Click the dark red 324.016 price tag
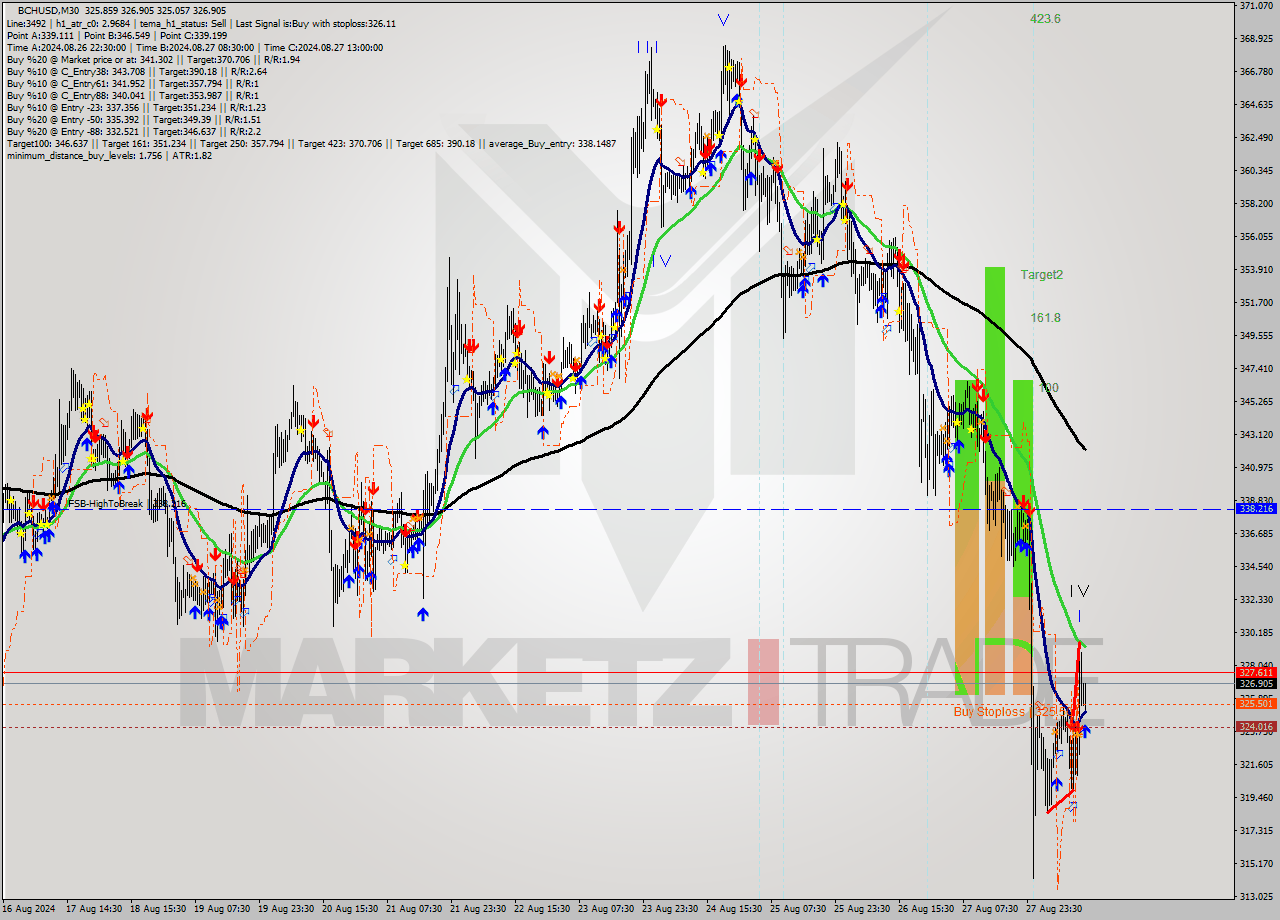Image resolution: width=1280 pixels, height=920 pixels. [1256, 727]
